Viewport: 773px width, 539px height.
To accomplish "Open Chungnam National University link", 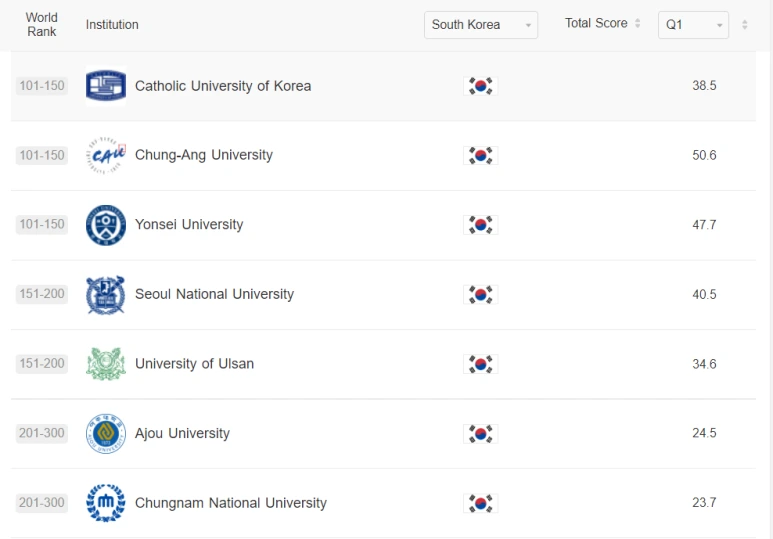I will (x=231, y=503).
